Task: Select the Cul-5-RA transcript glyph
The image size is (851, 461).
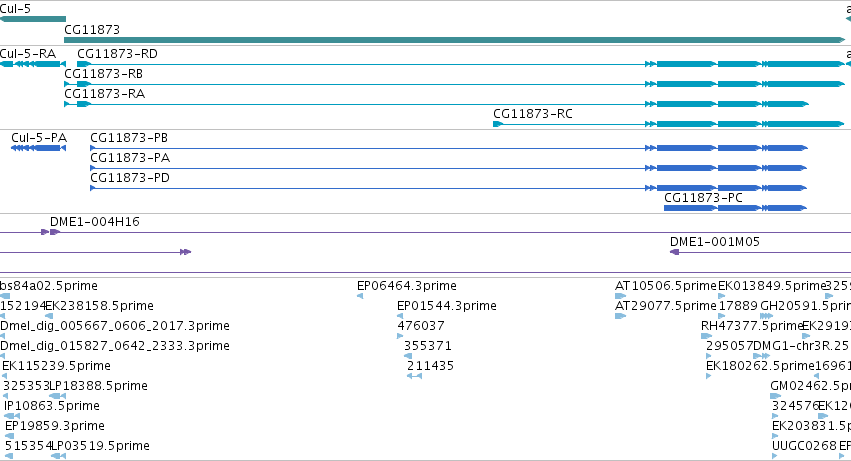Action: (x=33, y=64)
